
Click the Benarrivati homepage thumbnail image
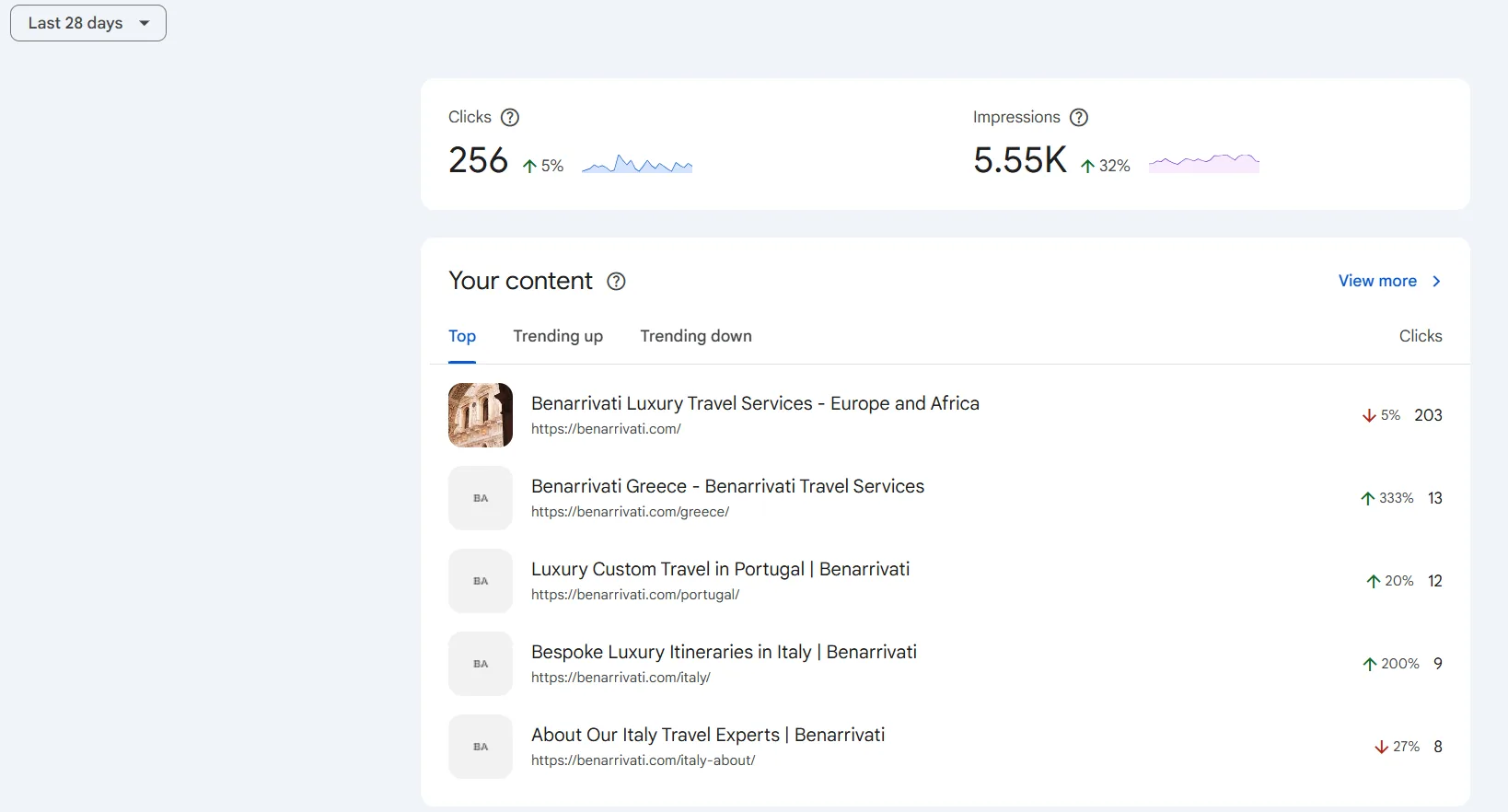tap(481, 415)
